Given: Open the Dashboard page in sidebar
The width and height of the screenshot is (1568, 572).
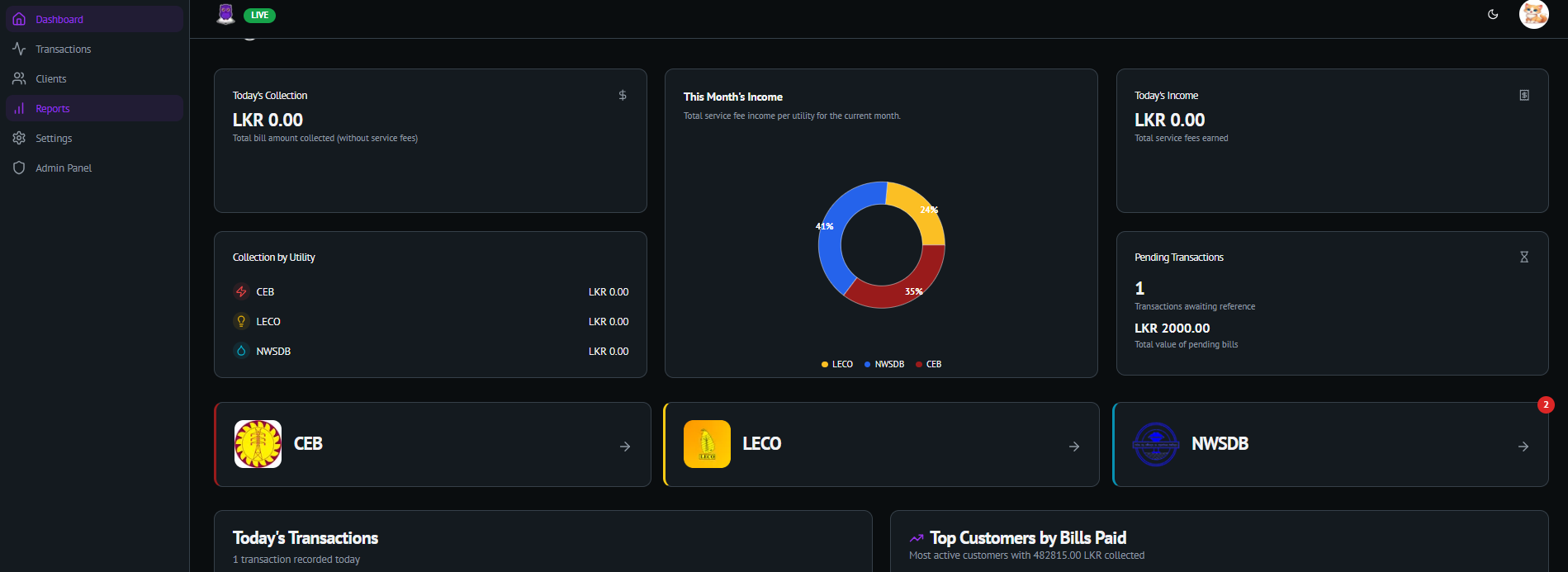Looking at the screenshot, I should click(x=94, y=19).
